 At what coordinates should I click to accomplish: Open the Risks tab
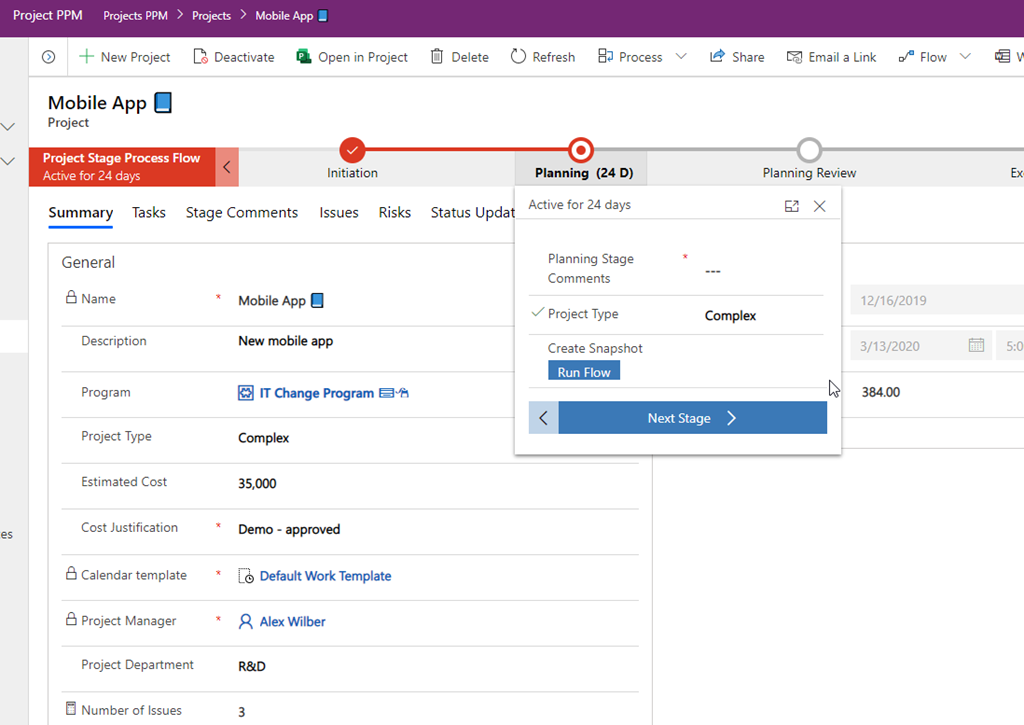point(394,212)
